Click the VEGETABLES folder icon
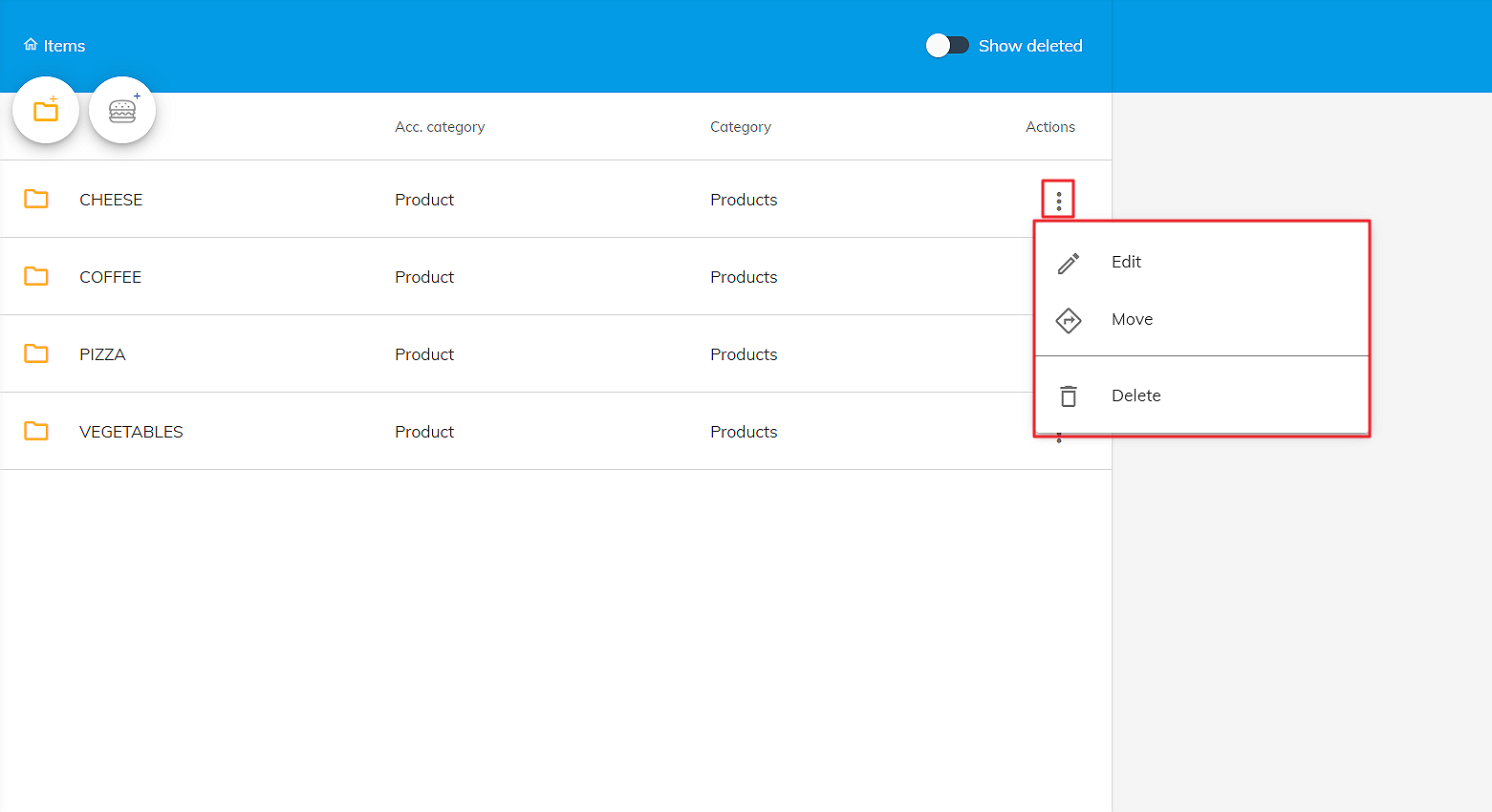This screenshot has width=1492, height=812. (x=36, y=431)
